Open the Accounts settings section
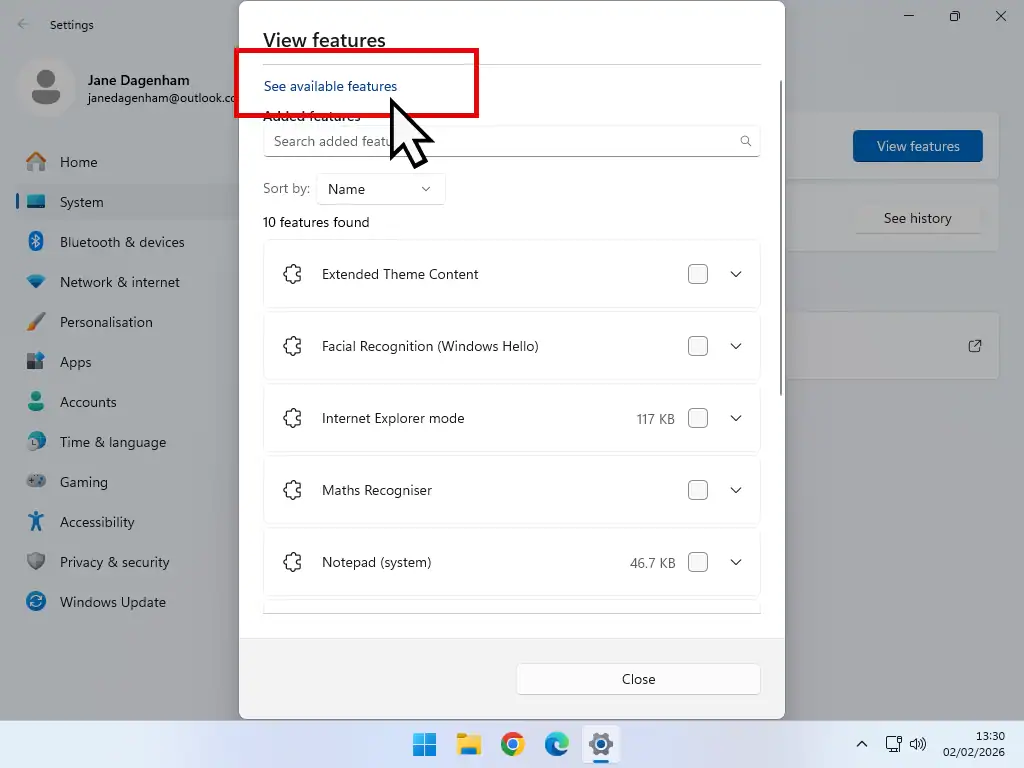Viewport: 1024px width, 768px height. [x=88, y=402]
